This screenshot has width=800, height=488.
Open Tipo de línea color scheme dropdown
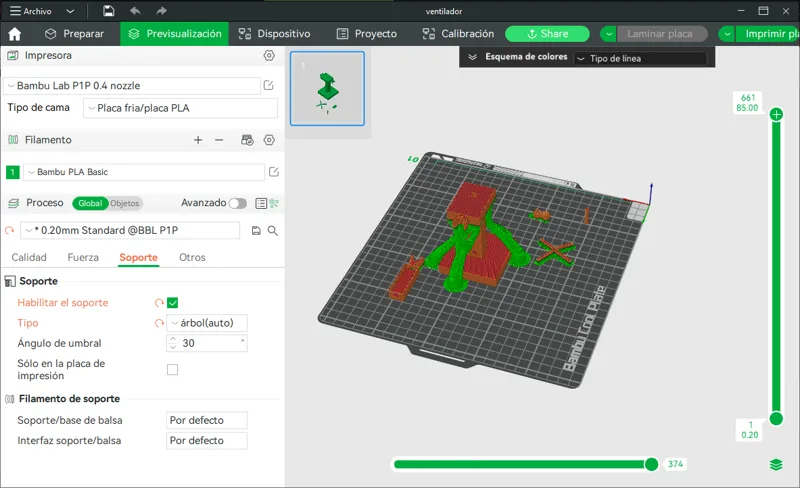coord(640,59)
